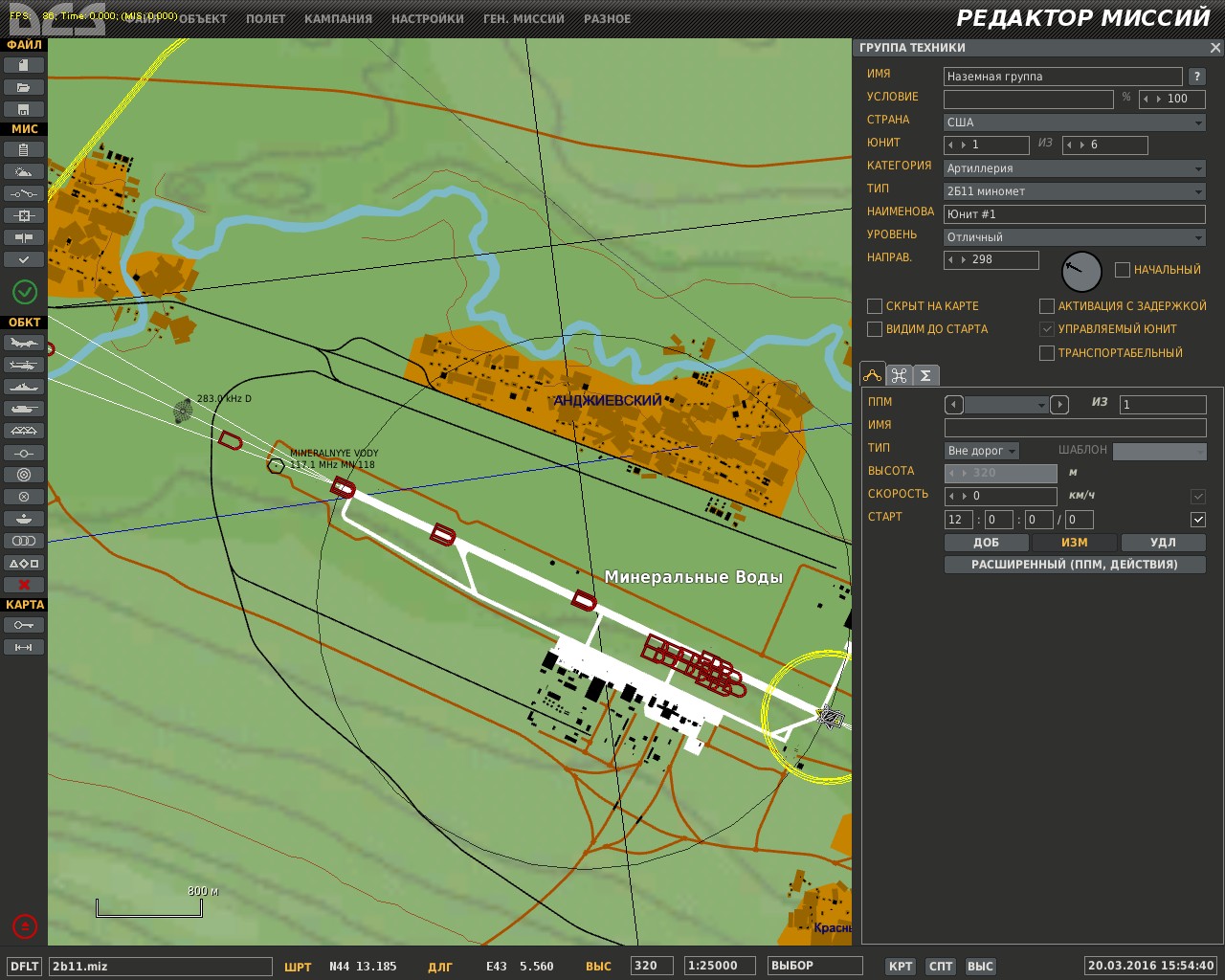Open the КАМПАНИЯ menu

point(338,19)
